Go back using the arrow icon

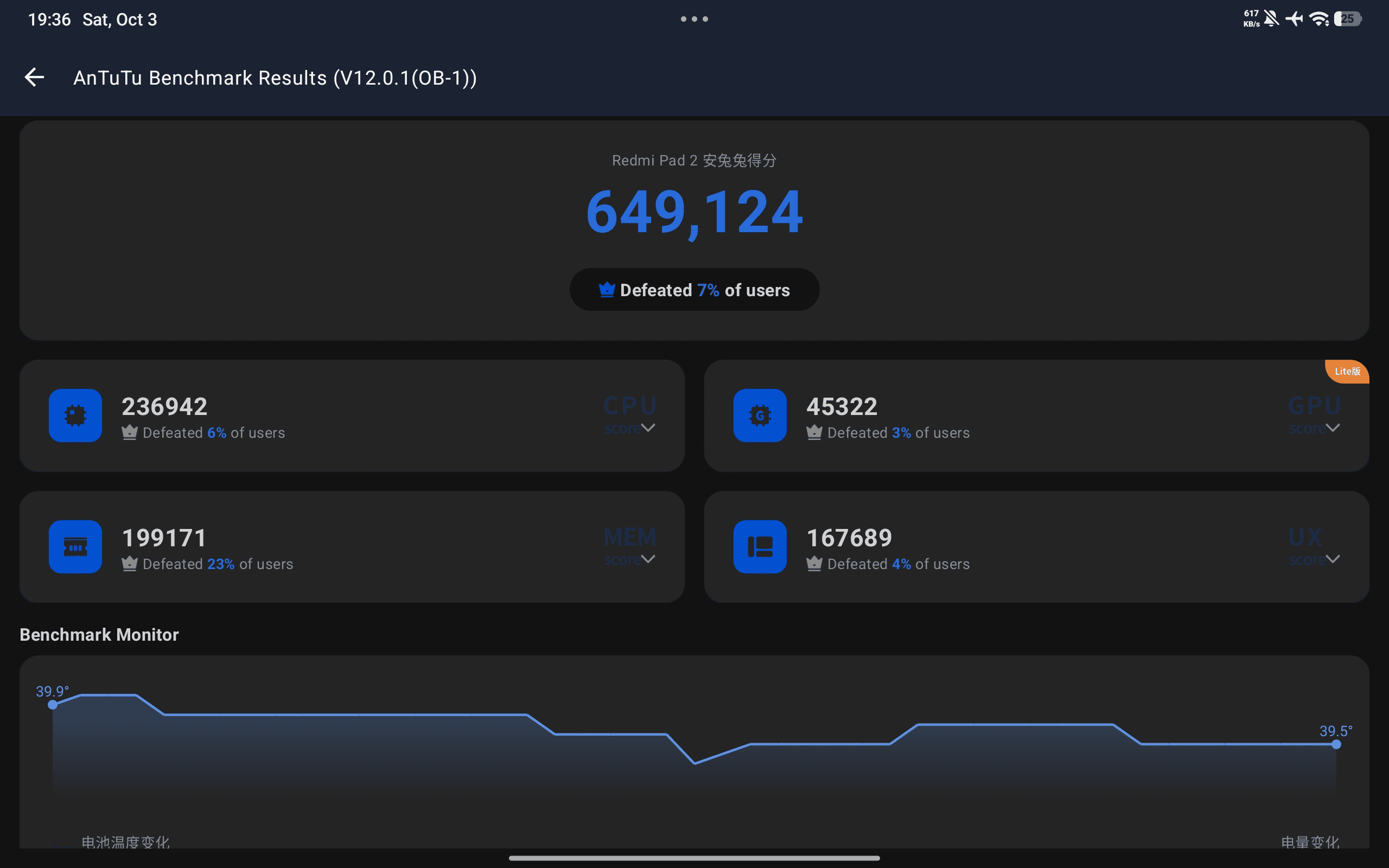pyautogui.click(x=34, y=78)
